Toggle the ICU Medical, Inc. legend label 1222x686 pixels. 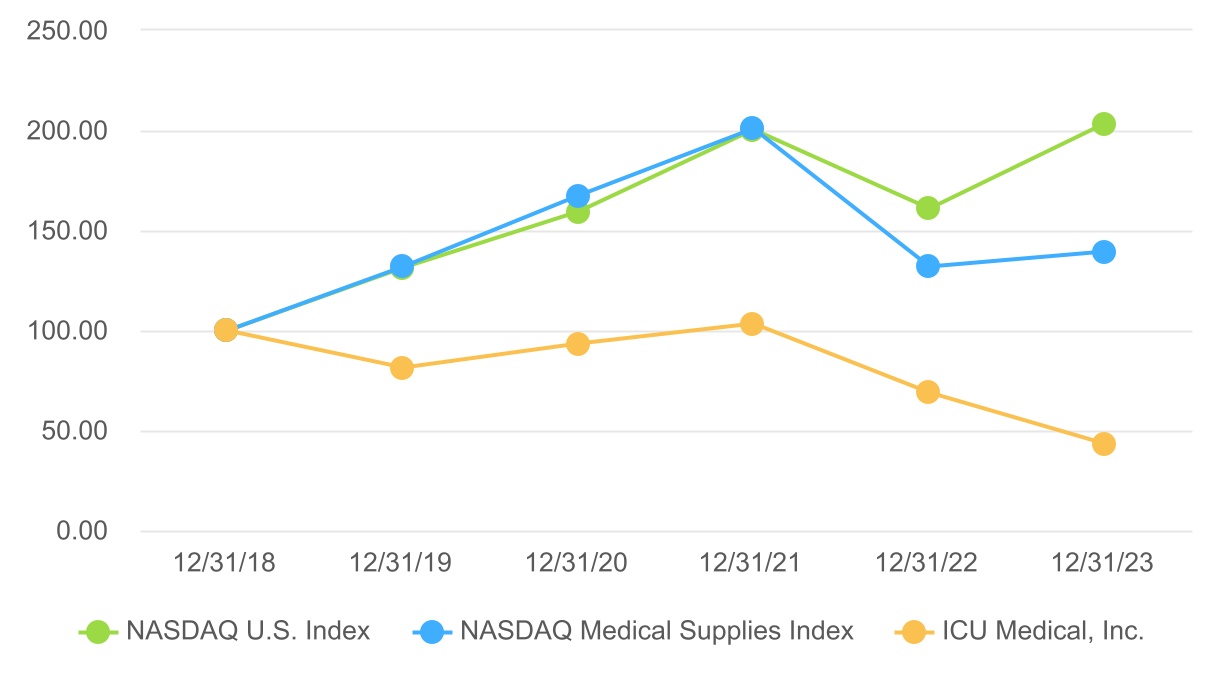click(1043, 632)
